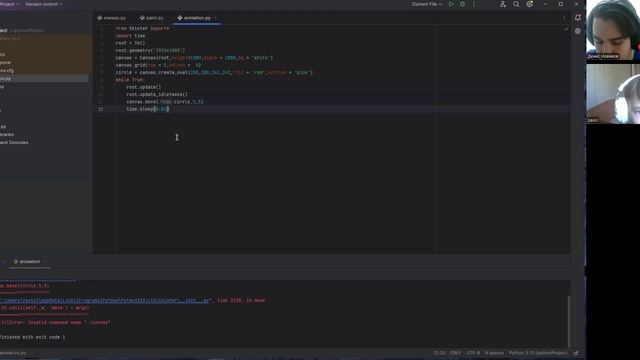This screenshot has width=640, height=360.
Task: Click the Run console vertical scrollbar
Action: coord(569,321)
